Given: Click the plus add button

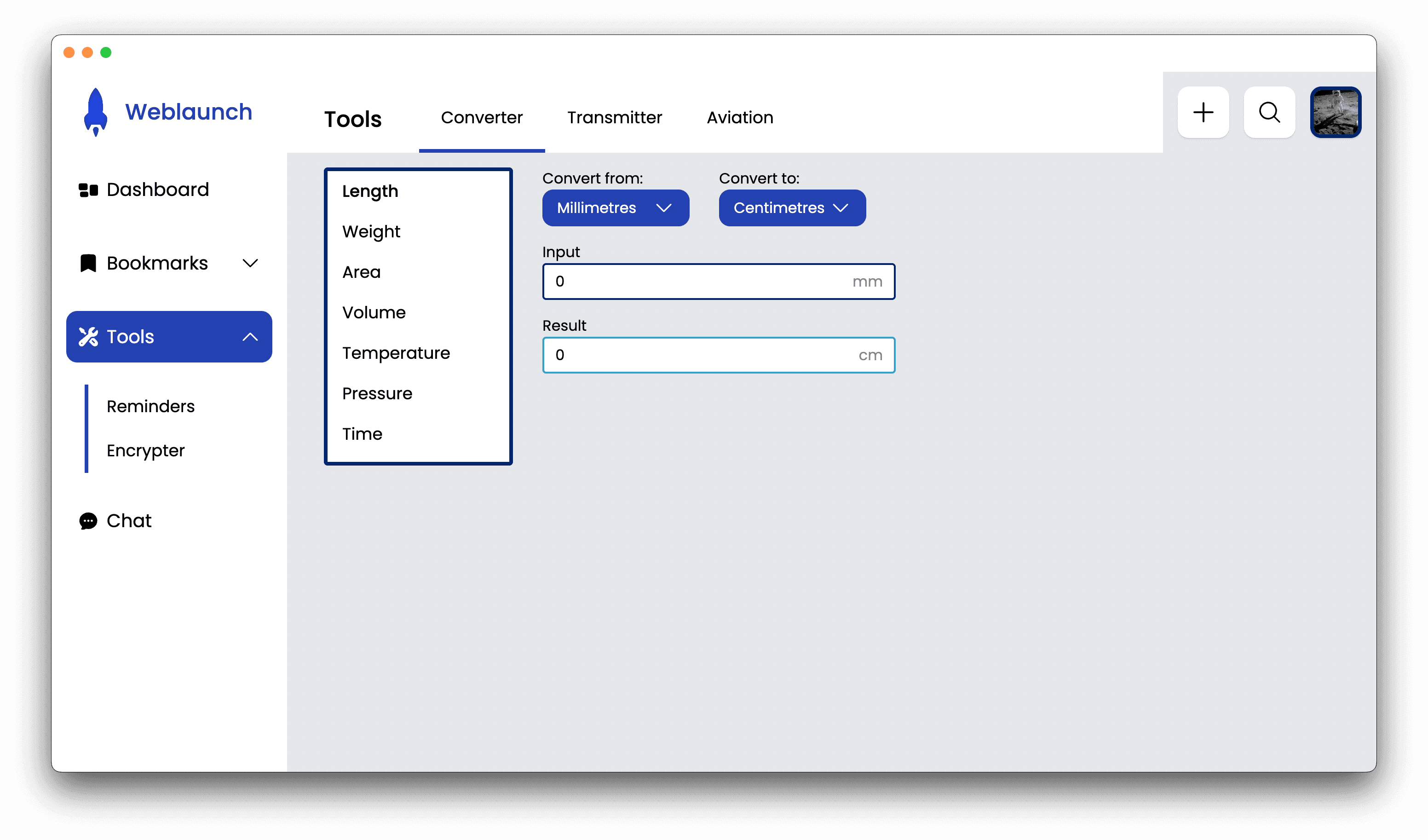Looking at the screenshot, I should 1203,112.
